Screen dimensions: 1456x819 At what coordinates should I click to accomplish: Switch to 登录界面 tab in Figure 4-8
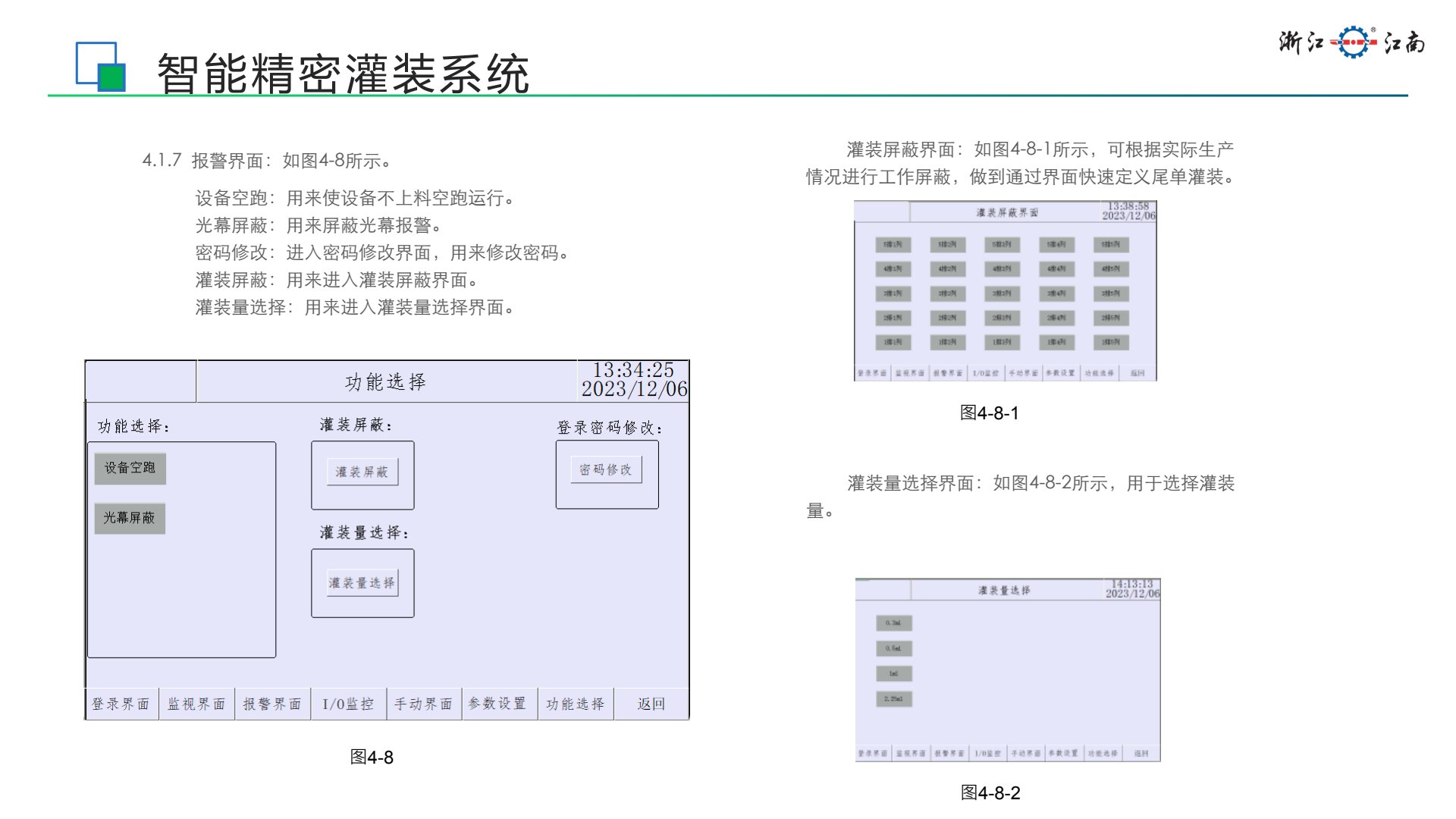121,704
